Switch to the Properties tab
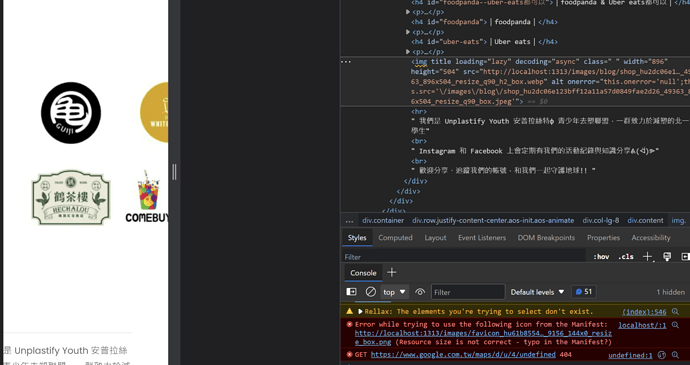 click(x=603, y=238)
